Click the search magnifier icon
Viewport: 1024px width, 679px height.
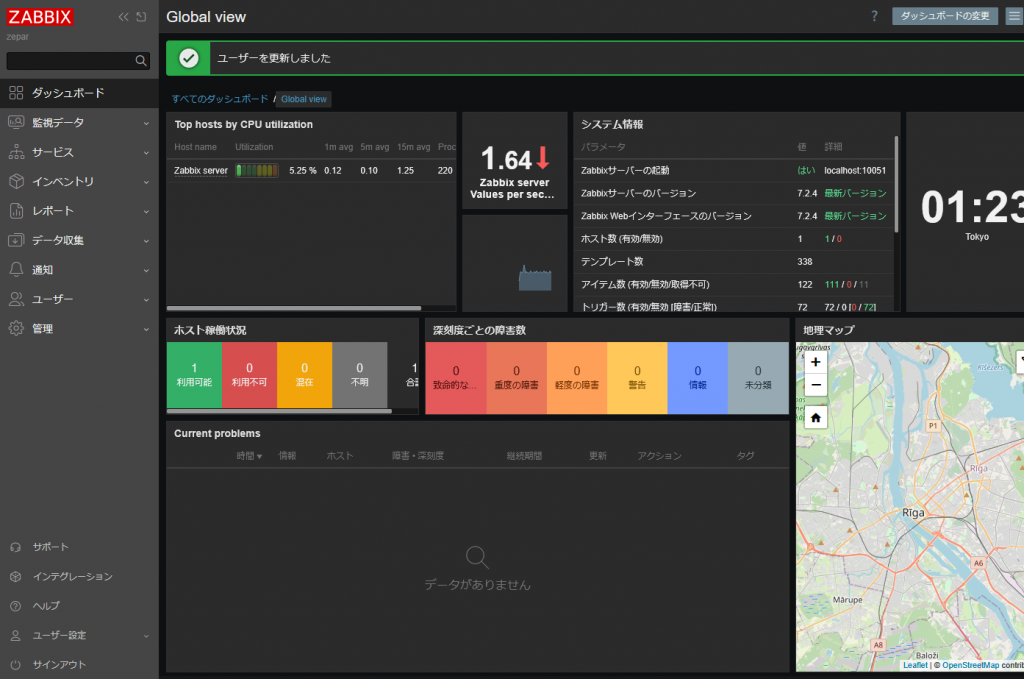point(140,61)
